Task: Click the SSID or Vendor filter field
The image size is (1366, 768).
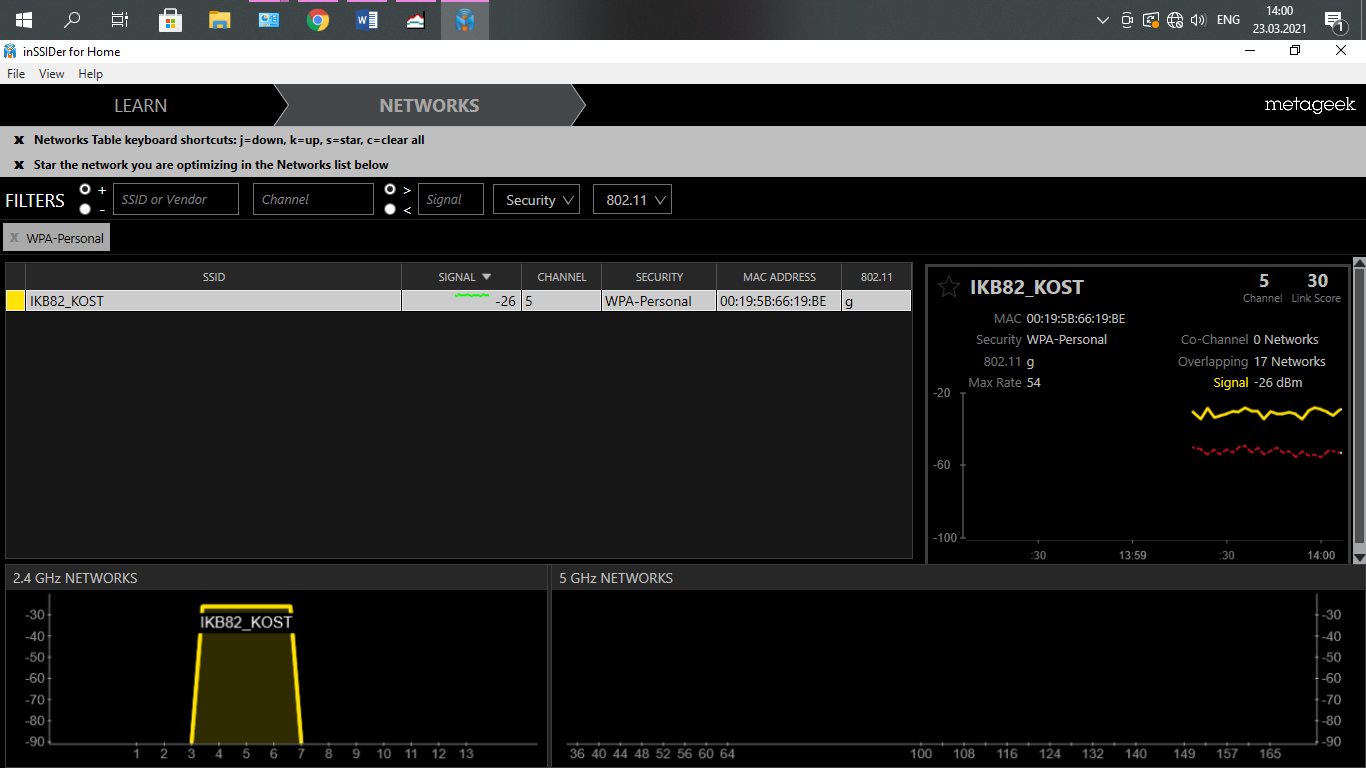Action: point(176,199)
